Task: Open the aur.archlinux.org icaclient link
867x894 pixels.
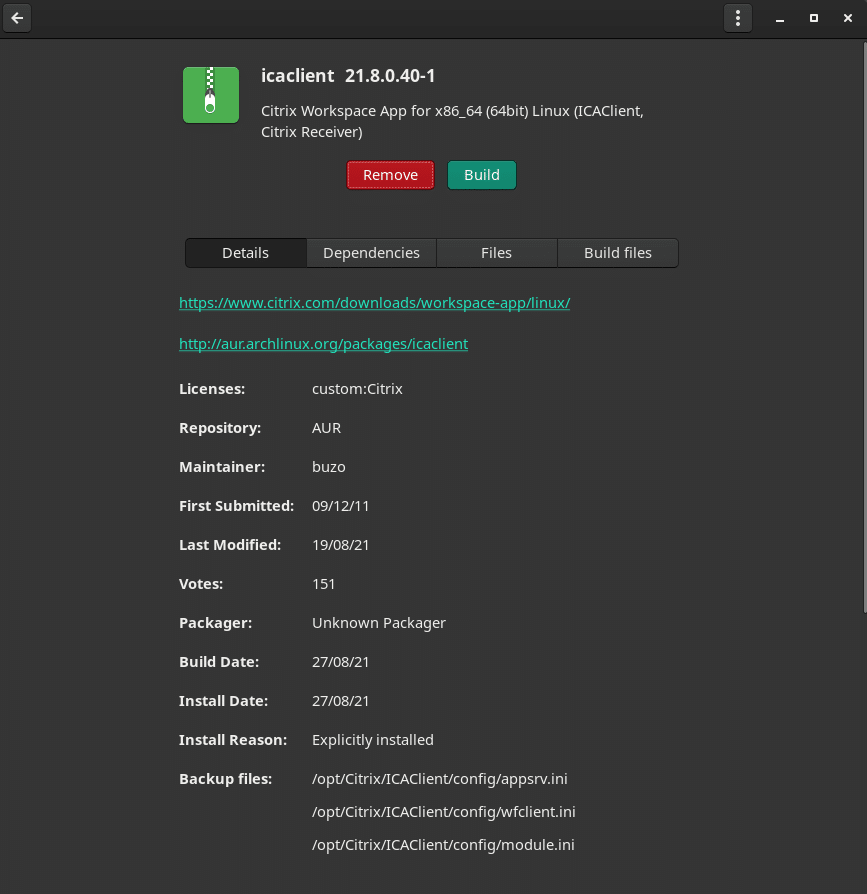Action: (x=323, y=344)
